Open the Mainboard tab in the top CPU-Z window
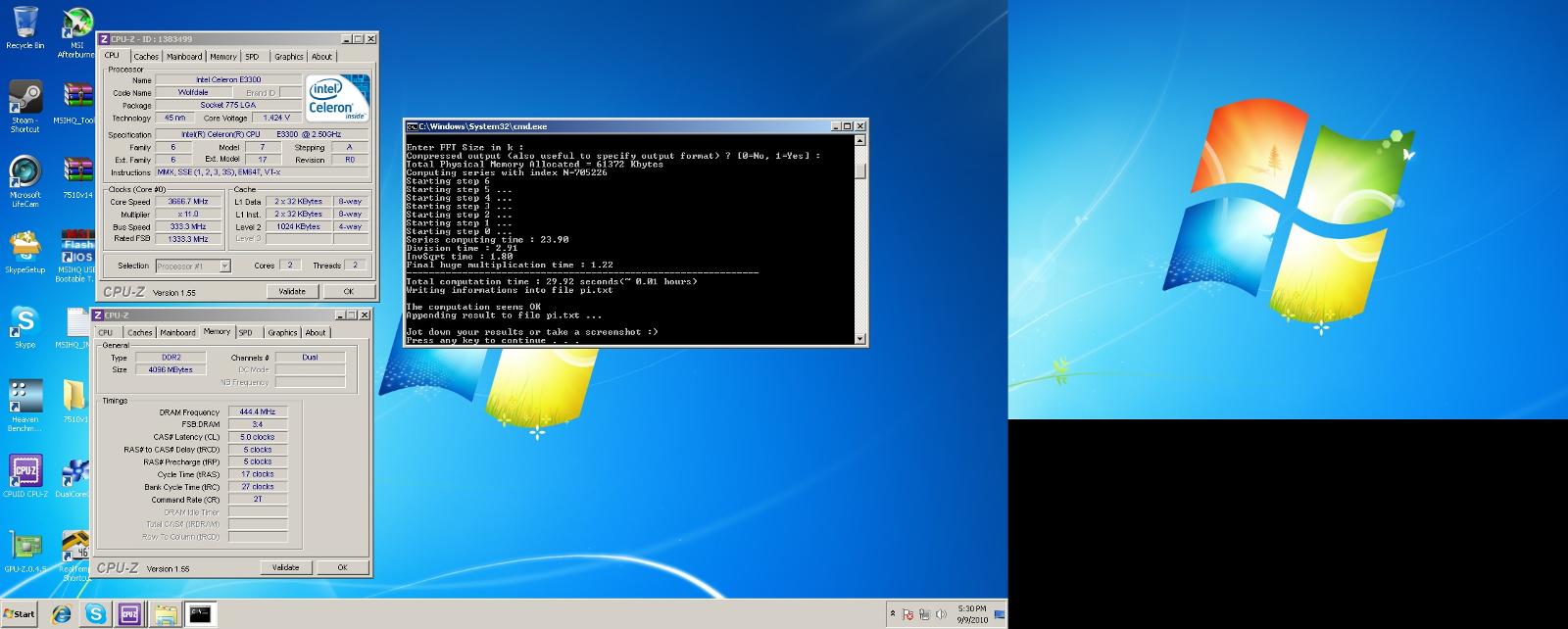 point(184,57)
